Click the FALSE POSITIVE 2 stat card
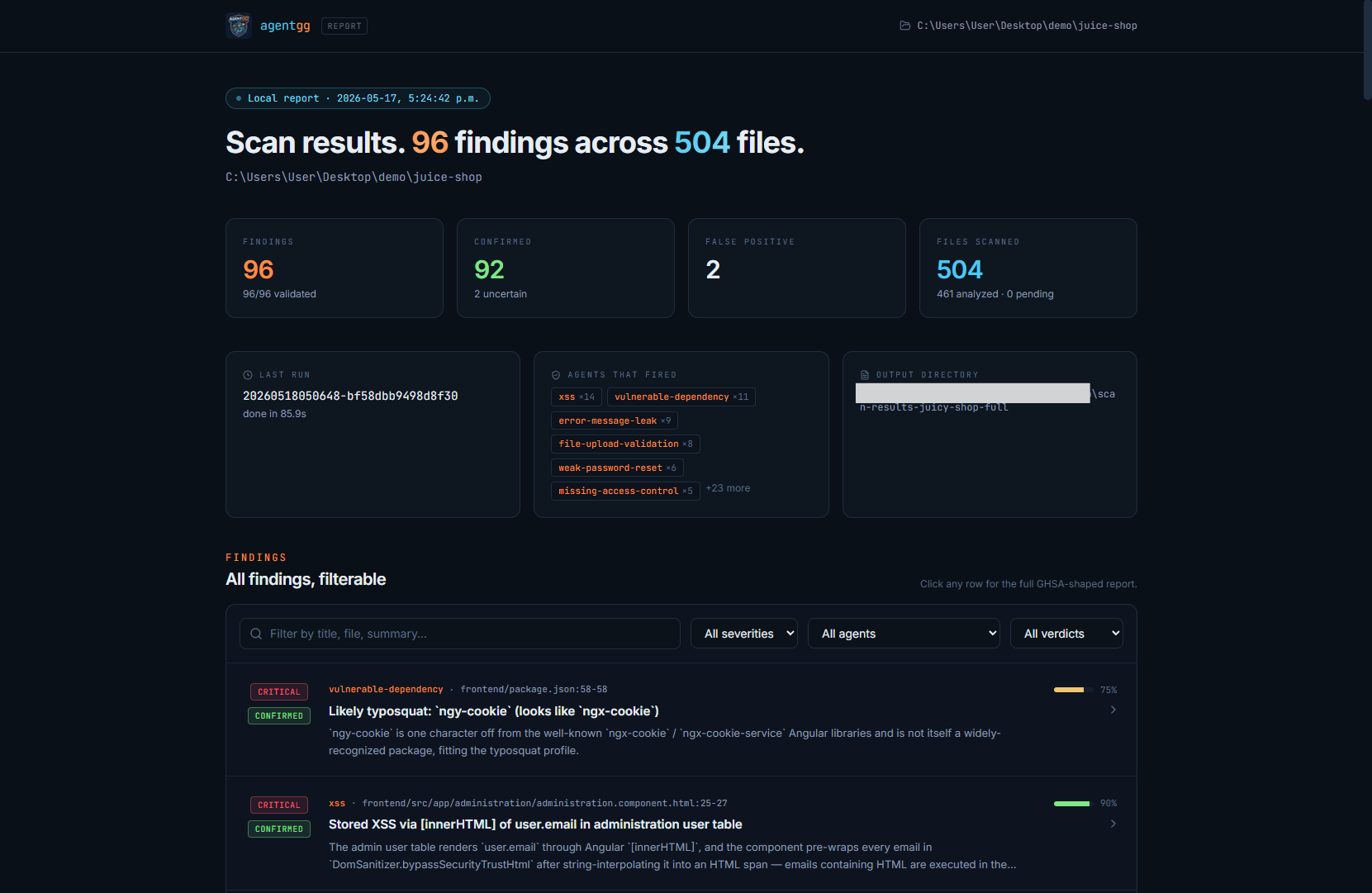 coord(797,268)
